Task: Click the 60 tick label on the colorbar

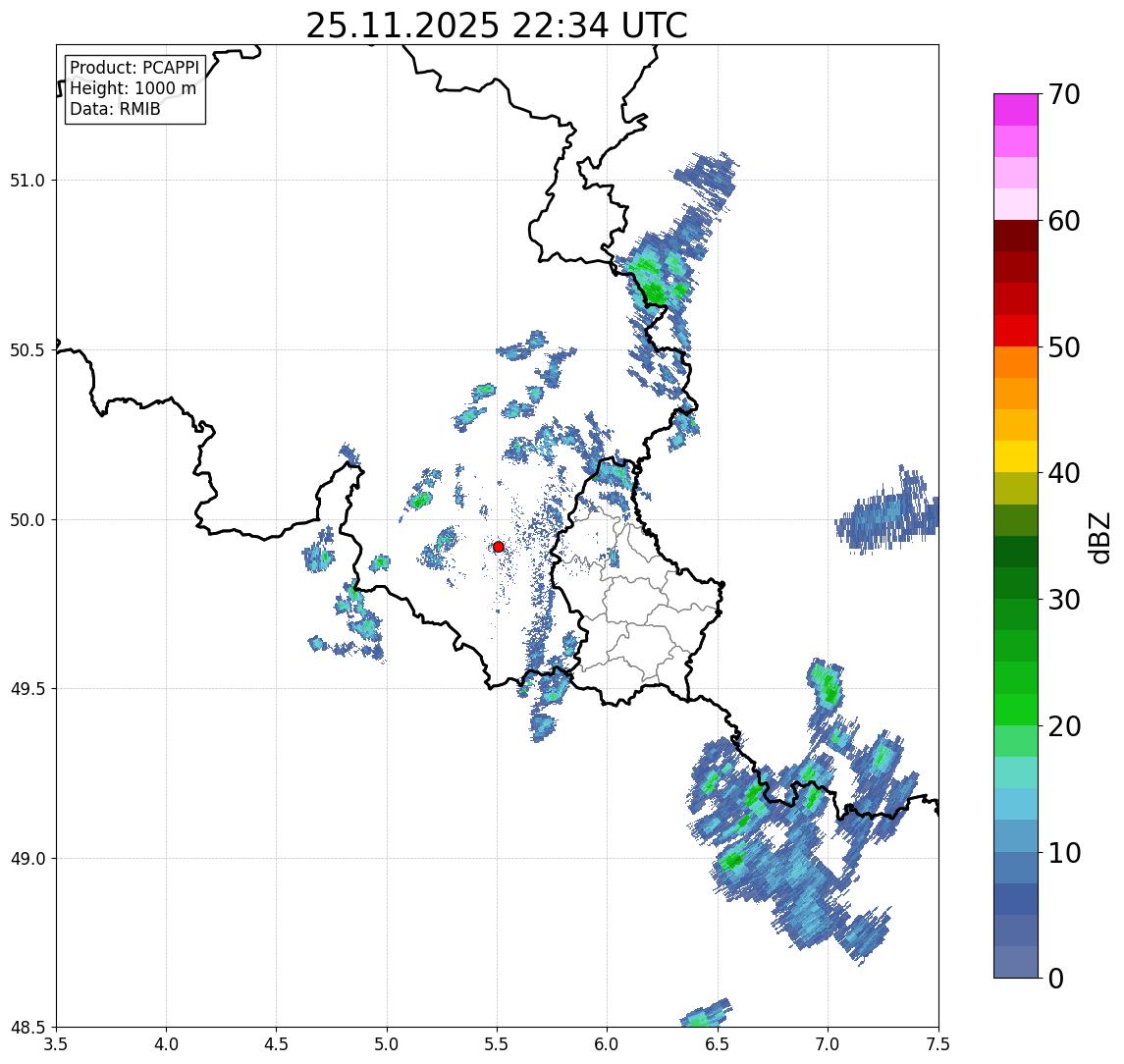Action: tap(1063, 221)
